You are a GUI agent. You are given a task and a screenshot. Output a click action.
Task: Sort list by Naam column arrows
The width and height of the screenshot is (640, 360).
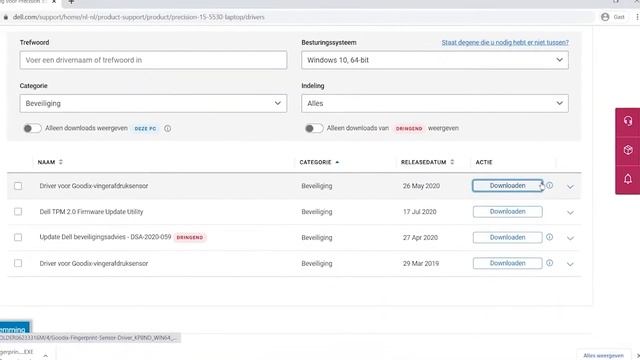(61, 162)
